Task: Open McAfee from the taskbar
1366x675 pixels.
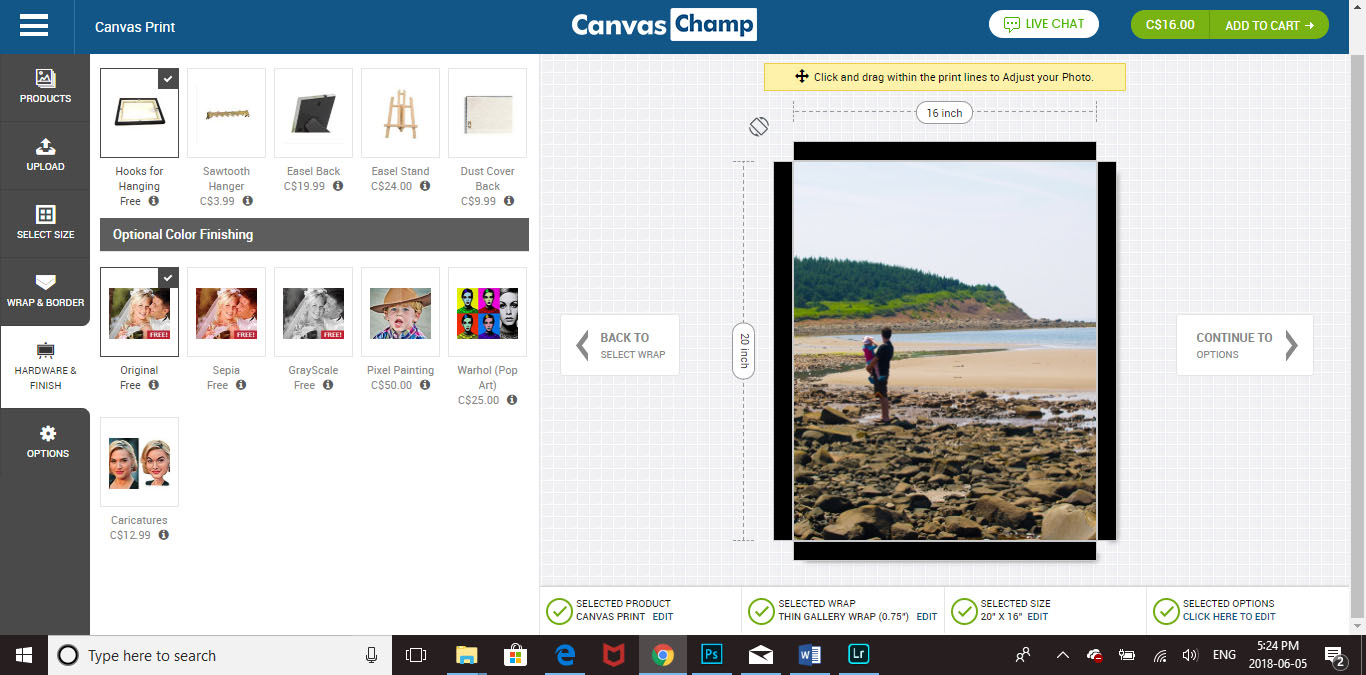Action: pos(613,655)
